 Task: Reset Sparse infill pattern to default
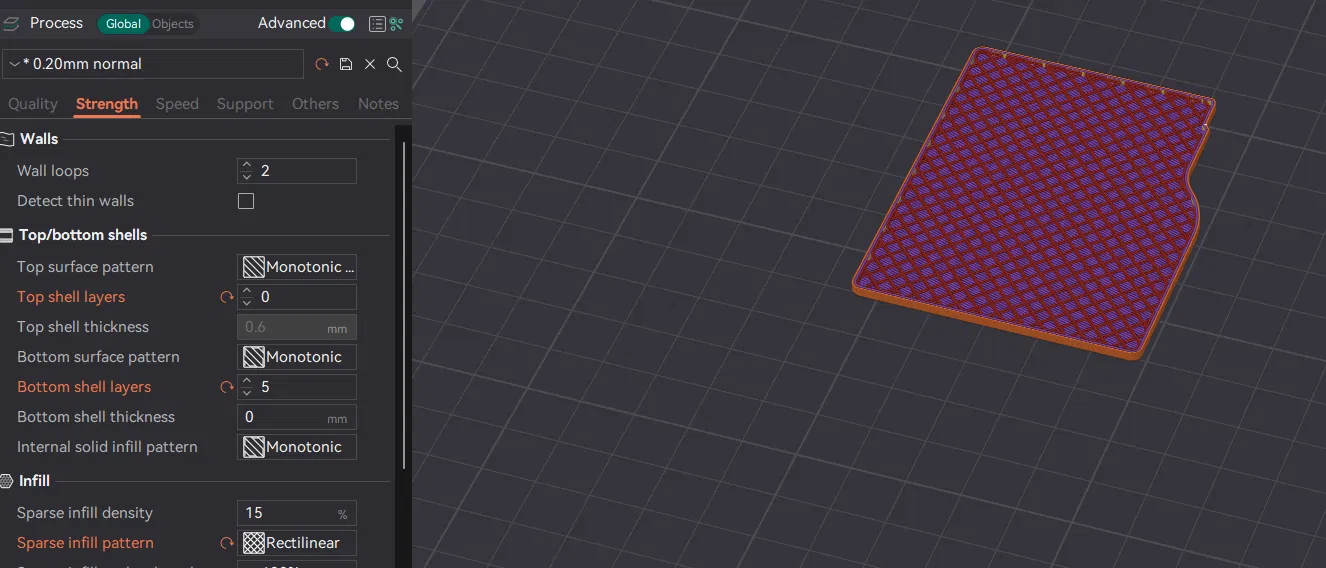[x=227, y=543]
